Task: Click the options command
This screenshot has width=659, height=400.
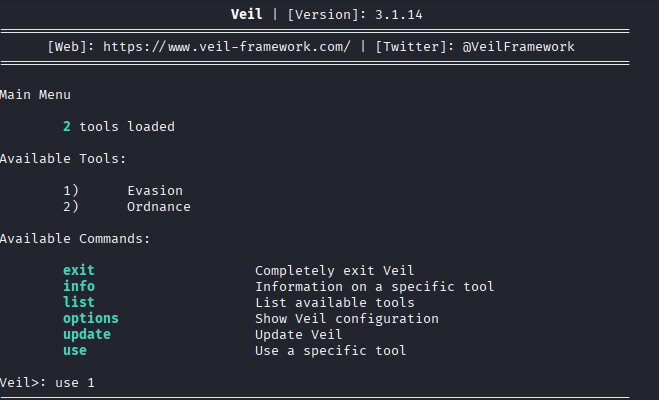Action: coord(90,318)
